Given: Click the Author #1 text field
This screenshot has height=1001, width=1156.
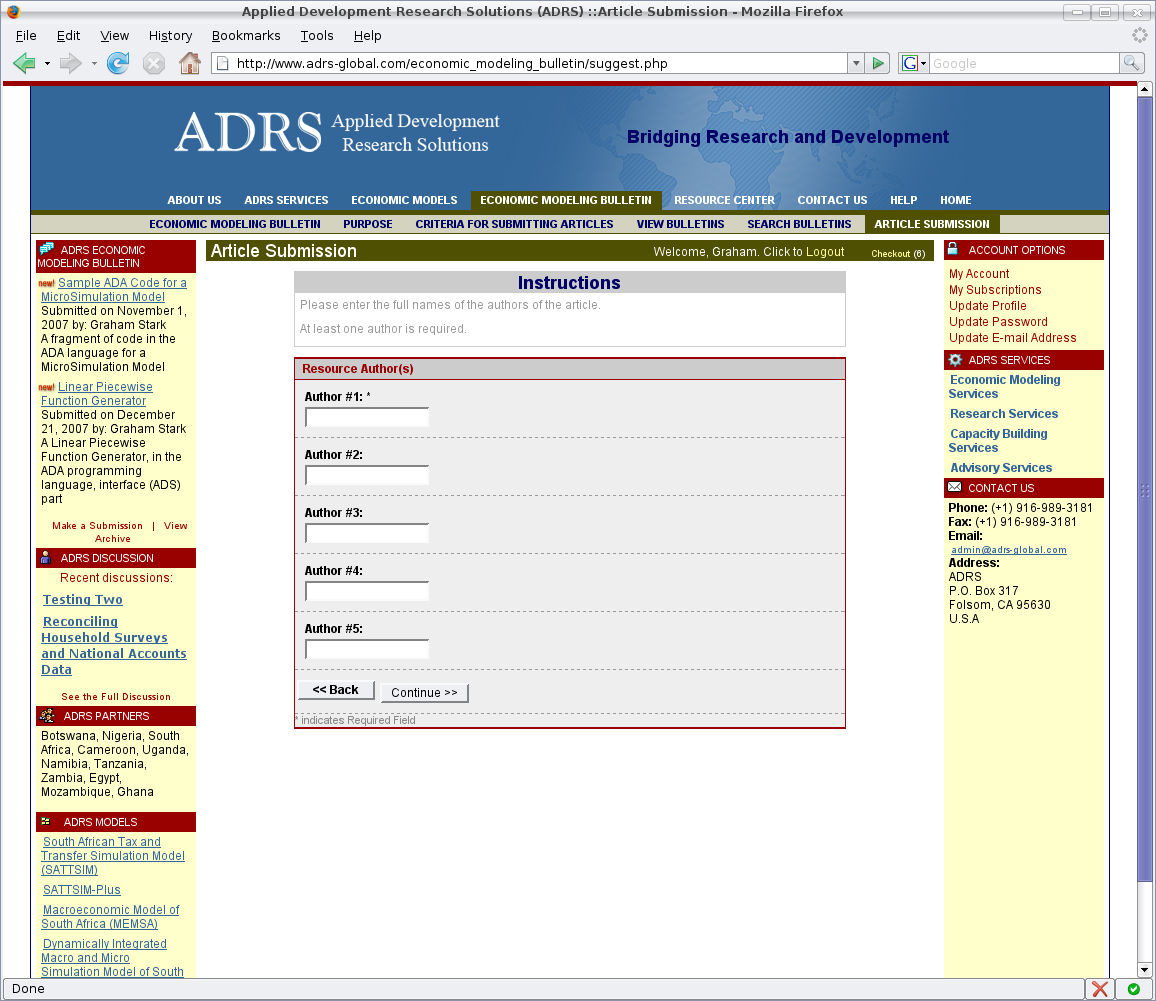Looking at the screenshot, I should 367,417.
